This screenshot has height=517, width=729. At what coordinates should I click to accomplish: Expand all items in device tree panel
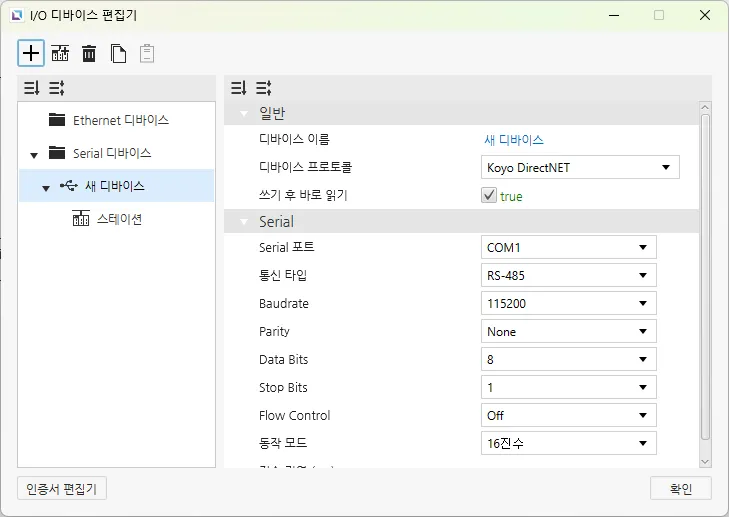[x=56, y=88]
